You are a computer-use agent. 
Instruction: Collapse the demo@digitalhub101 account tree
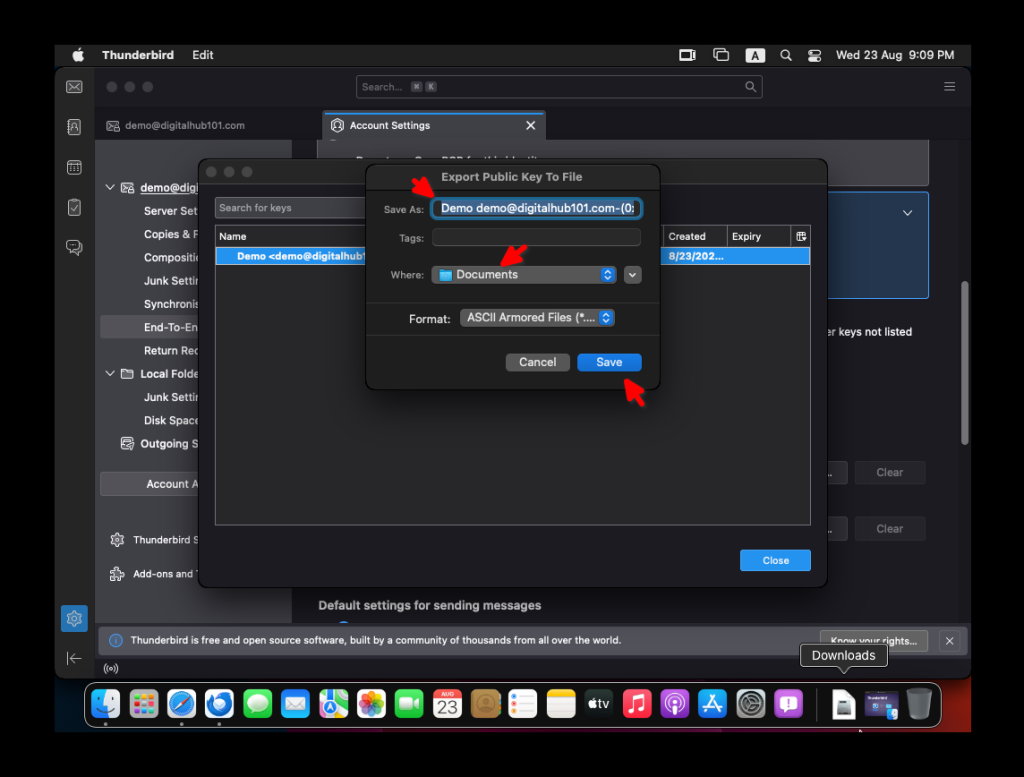pyautogui.click(x=110, y=187)
